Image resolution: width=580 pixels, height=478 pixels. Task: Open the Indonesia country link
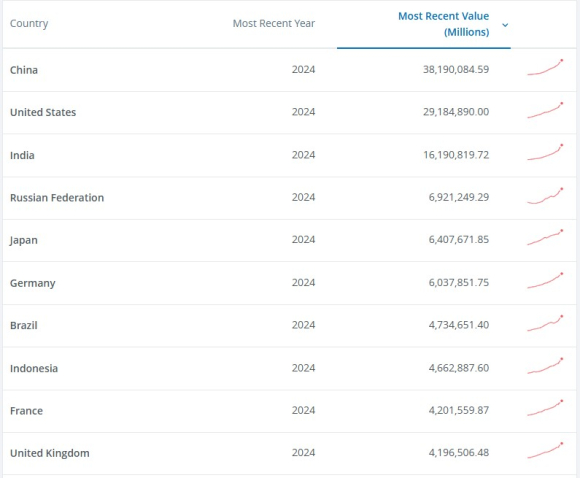pyautogui.click(x=34, y=368)
